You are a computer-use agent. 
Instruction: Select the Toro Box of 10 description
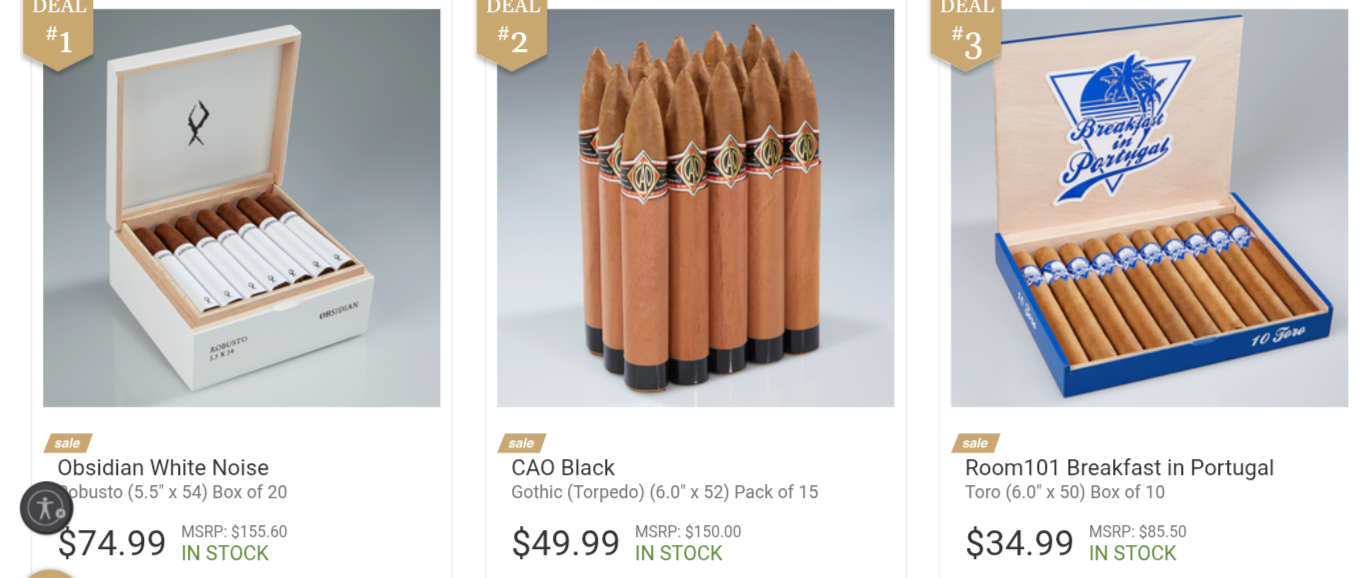tap(1065, 492)
